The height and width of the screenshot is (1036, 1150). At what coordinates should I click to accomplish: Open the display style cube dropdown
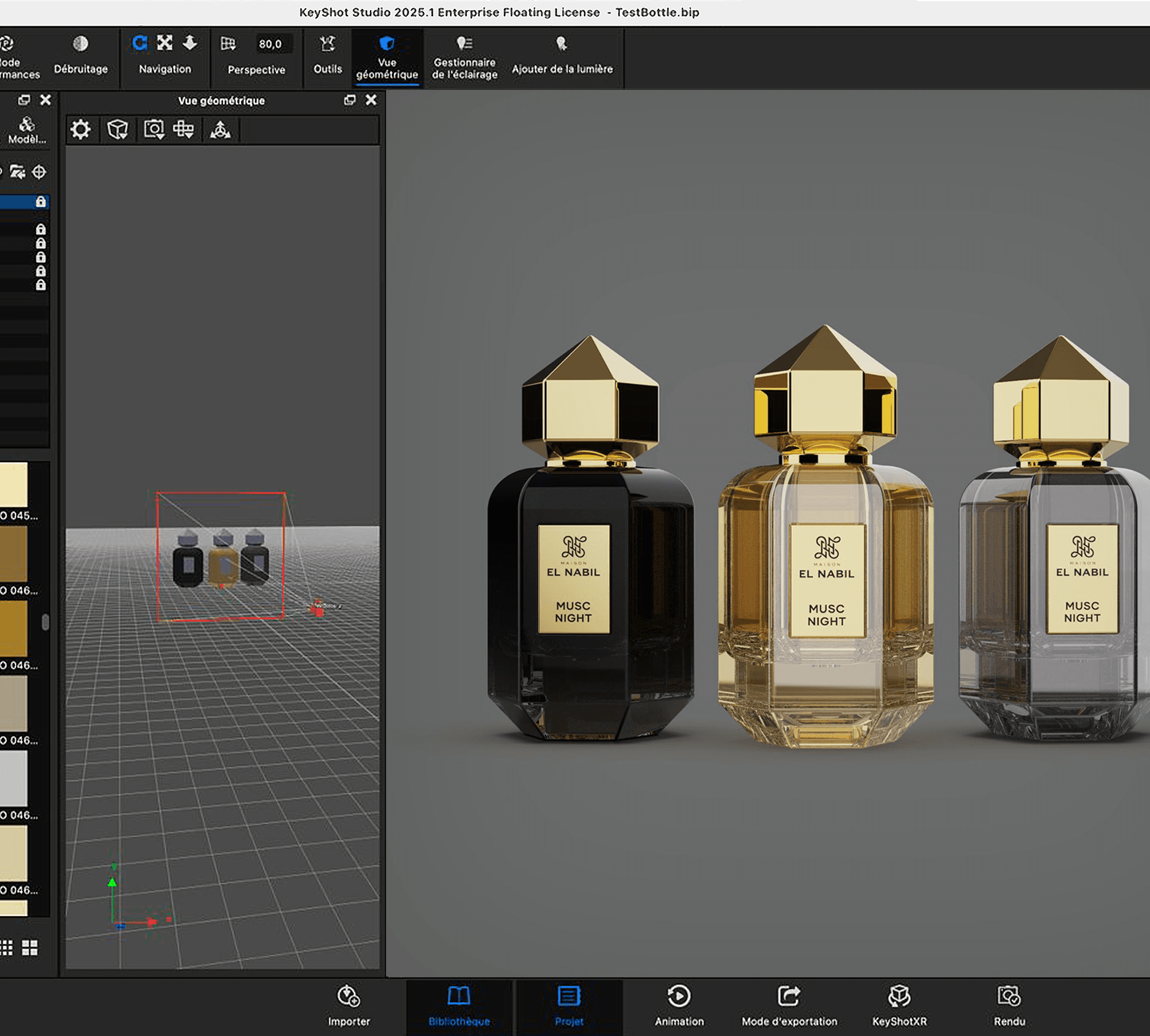[117, 130]
